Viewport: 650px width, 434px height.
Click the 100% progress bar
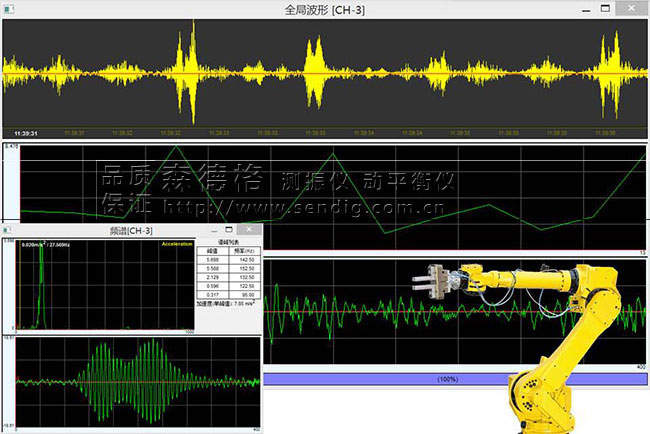[x=456, y=380]
